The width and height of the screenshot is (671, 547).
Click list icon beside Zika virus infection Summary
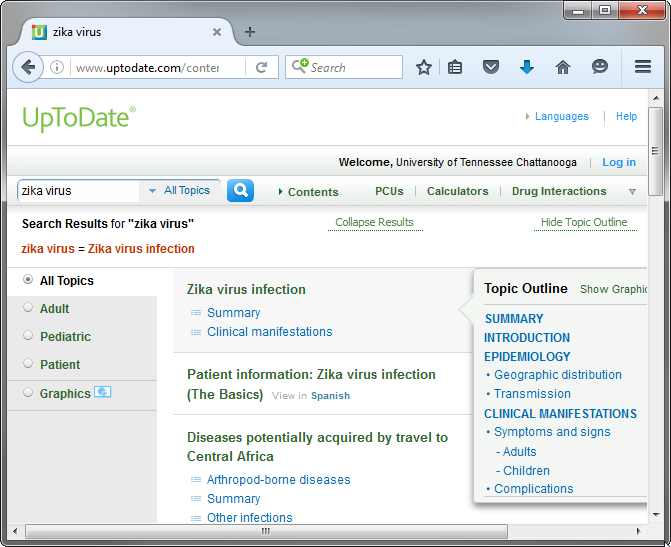point(196,313)
